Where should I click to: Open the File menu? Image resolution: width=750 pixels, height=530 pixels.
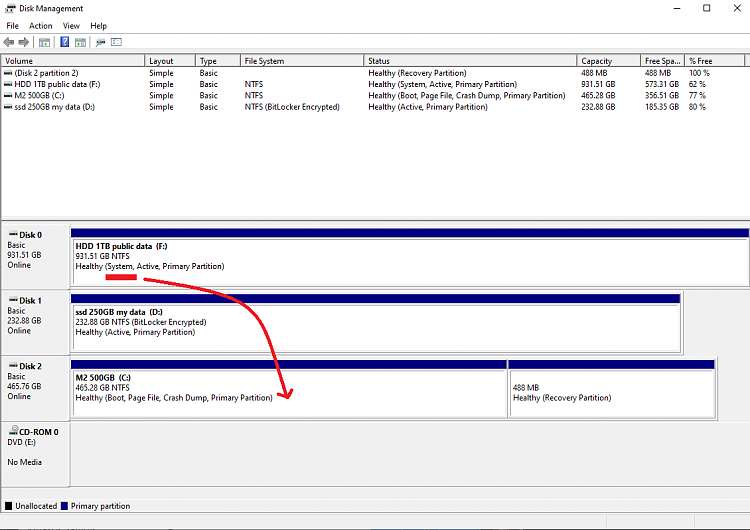tap(12, 26)
